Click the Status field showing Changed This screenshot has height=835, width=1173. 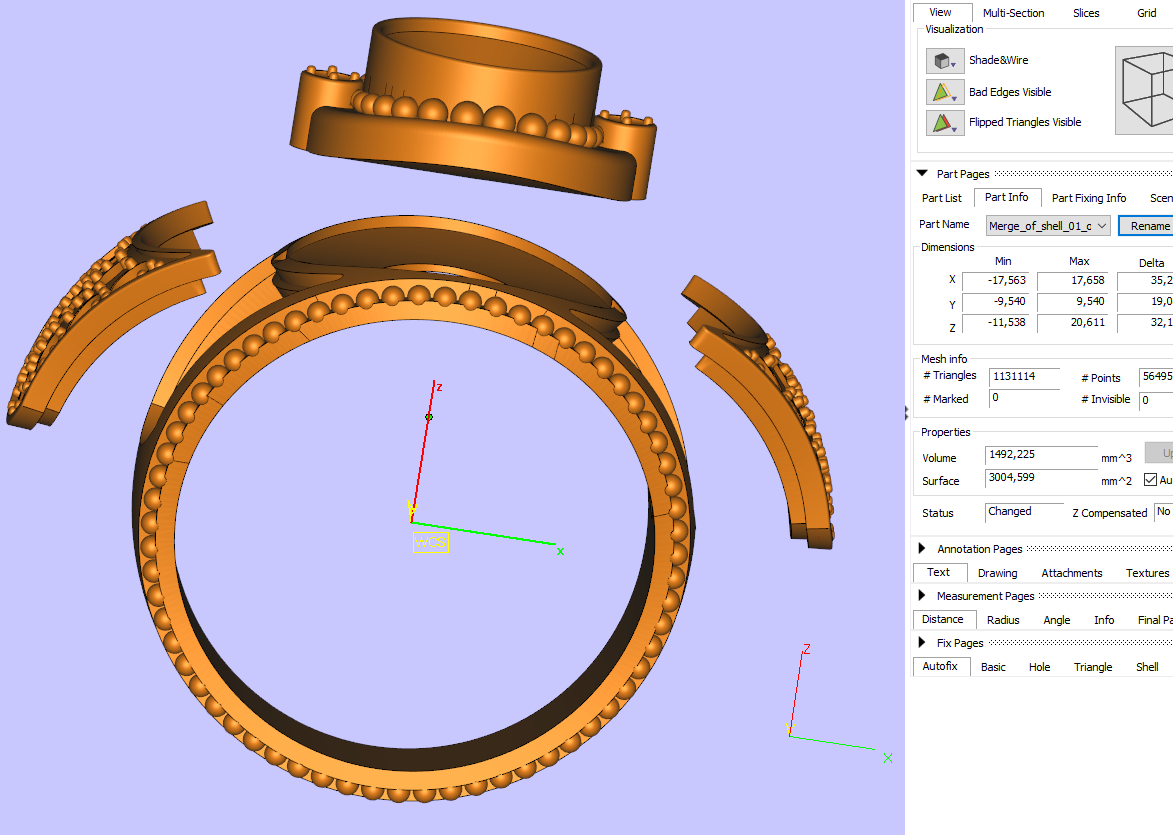pyautogui.click(x=1024, y=512)
